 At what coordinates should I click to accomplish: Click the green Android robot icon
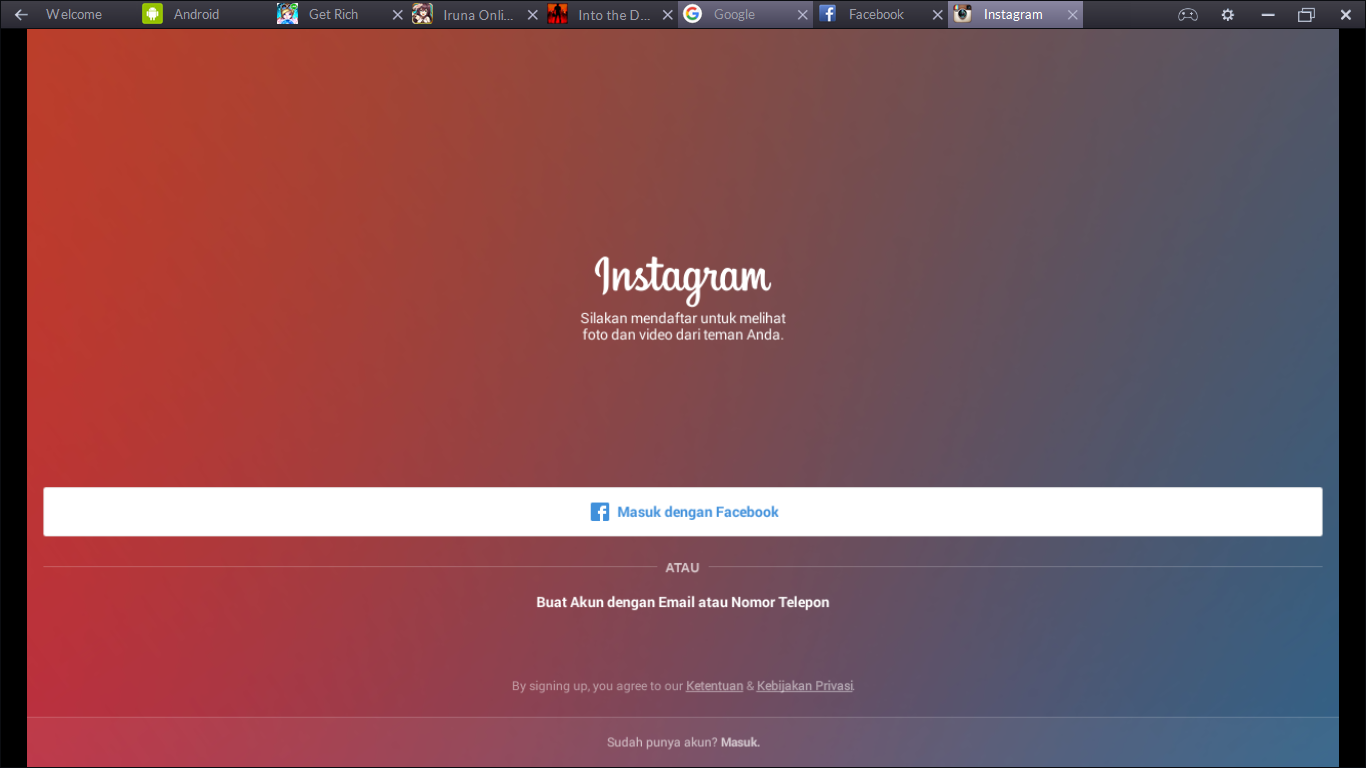coord(152,14)
